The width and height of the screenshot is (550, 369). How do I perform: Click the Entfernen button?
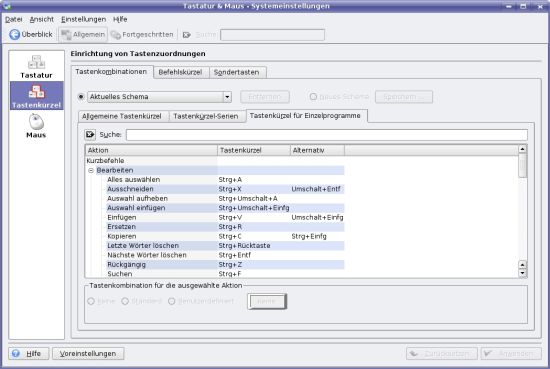point(265,96)
